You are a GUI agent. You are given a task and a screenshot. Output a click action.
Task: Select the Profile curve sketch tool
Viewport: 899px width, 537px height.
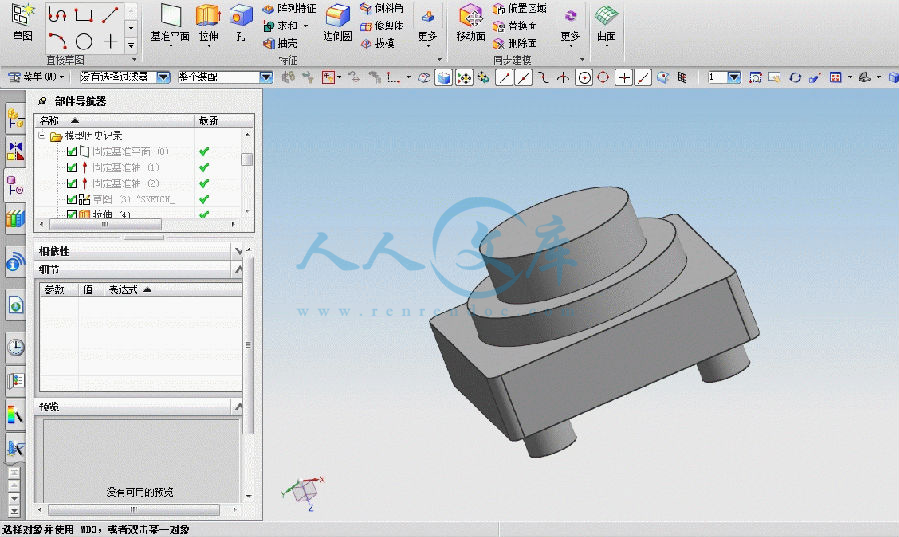pyautogui.click(x=56, y=14)
